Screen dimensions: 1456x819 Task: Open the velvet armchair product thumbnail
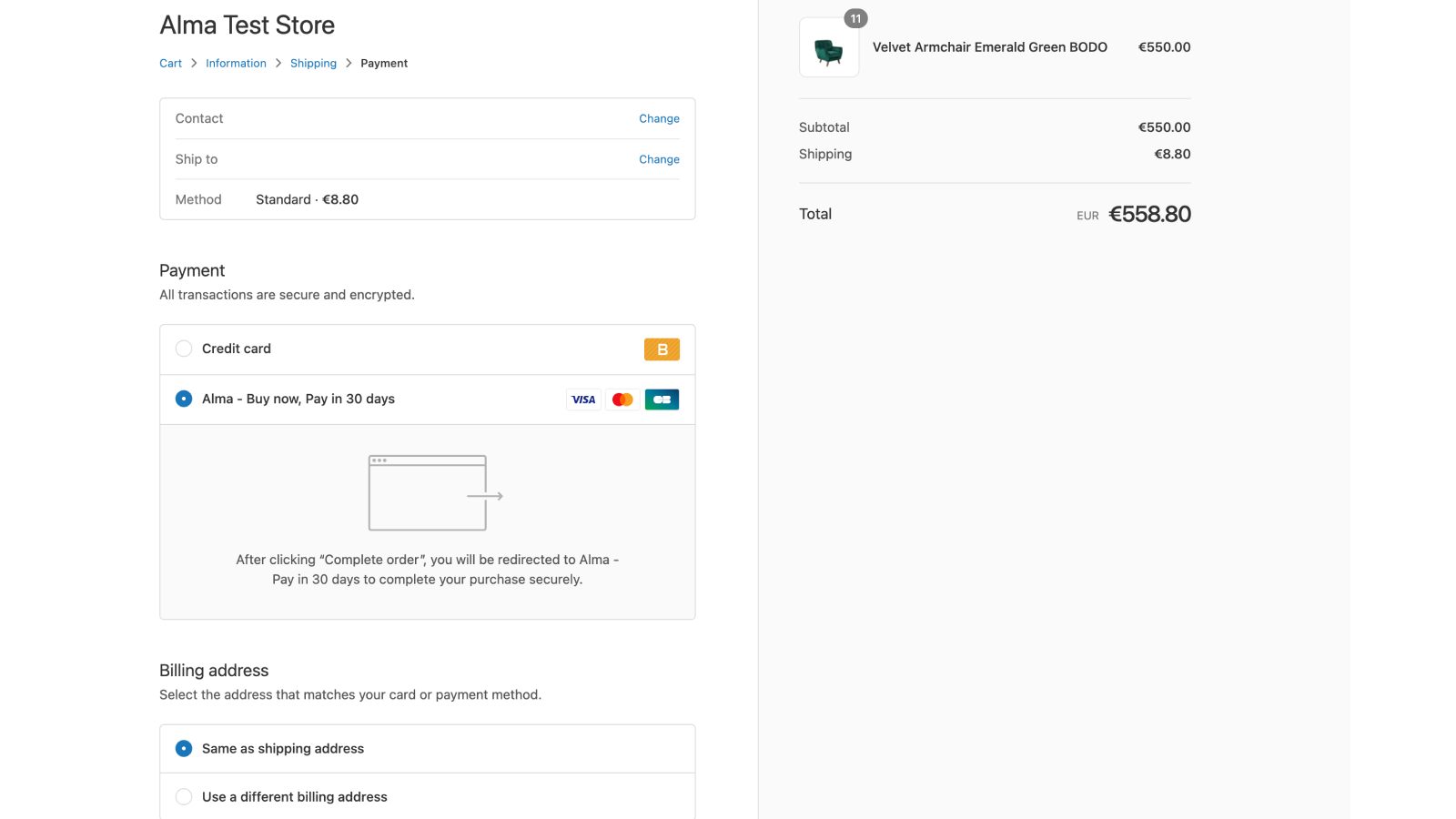click(828, 47)
